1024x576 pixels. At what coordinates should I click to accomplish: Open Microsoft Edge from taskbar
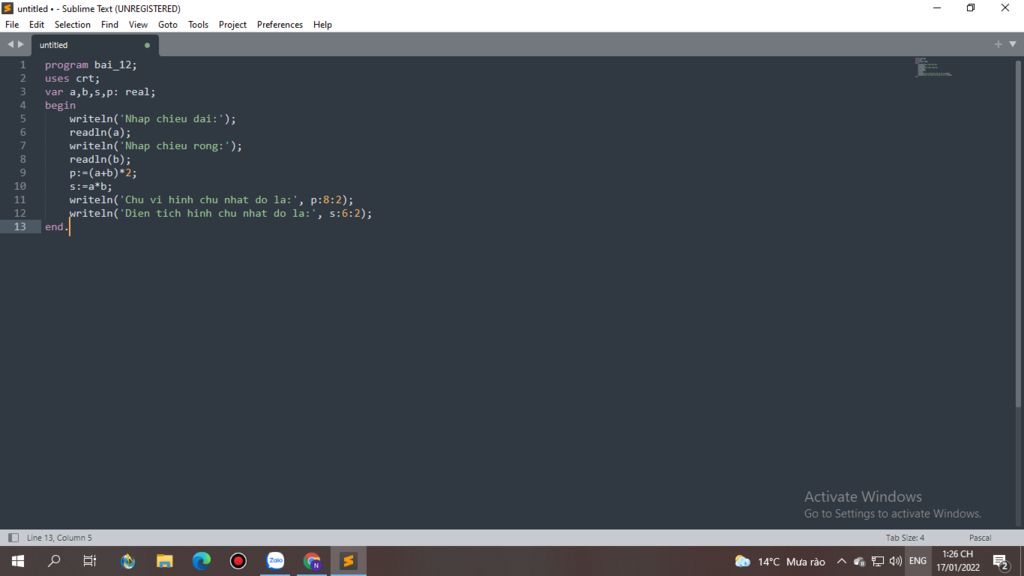(201, 561)
